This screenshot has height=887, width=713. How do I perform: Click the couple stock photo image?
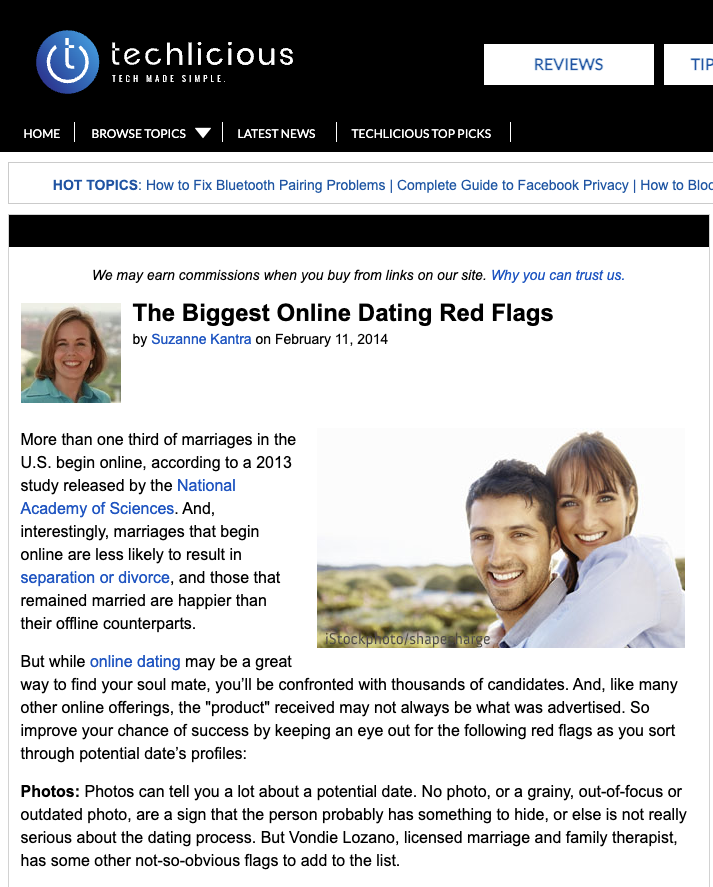click(501, 538)
